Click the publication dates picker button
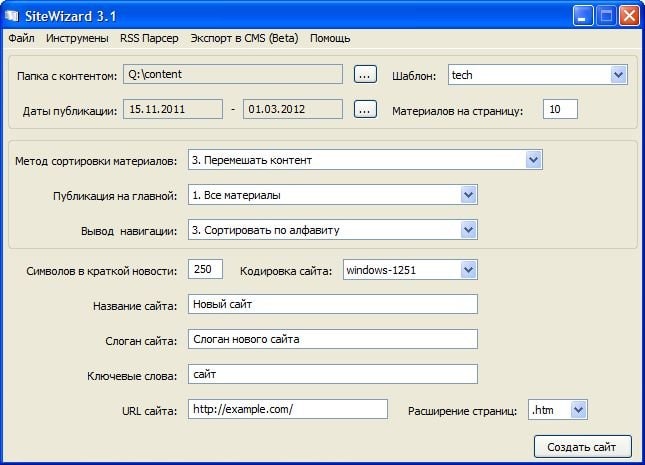Image resolution: width=645 pixels, height=465 pixels. tap(365, 109)
